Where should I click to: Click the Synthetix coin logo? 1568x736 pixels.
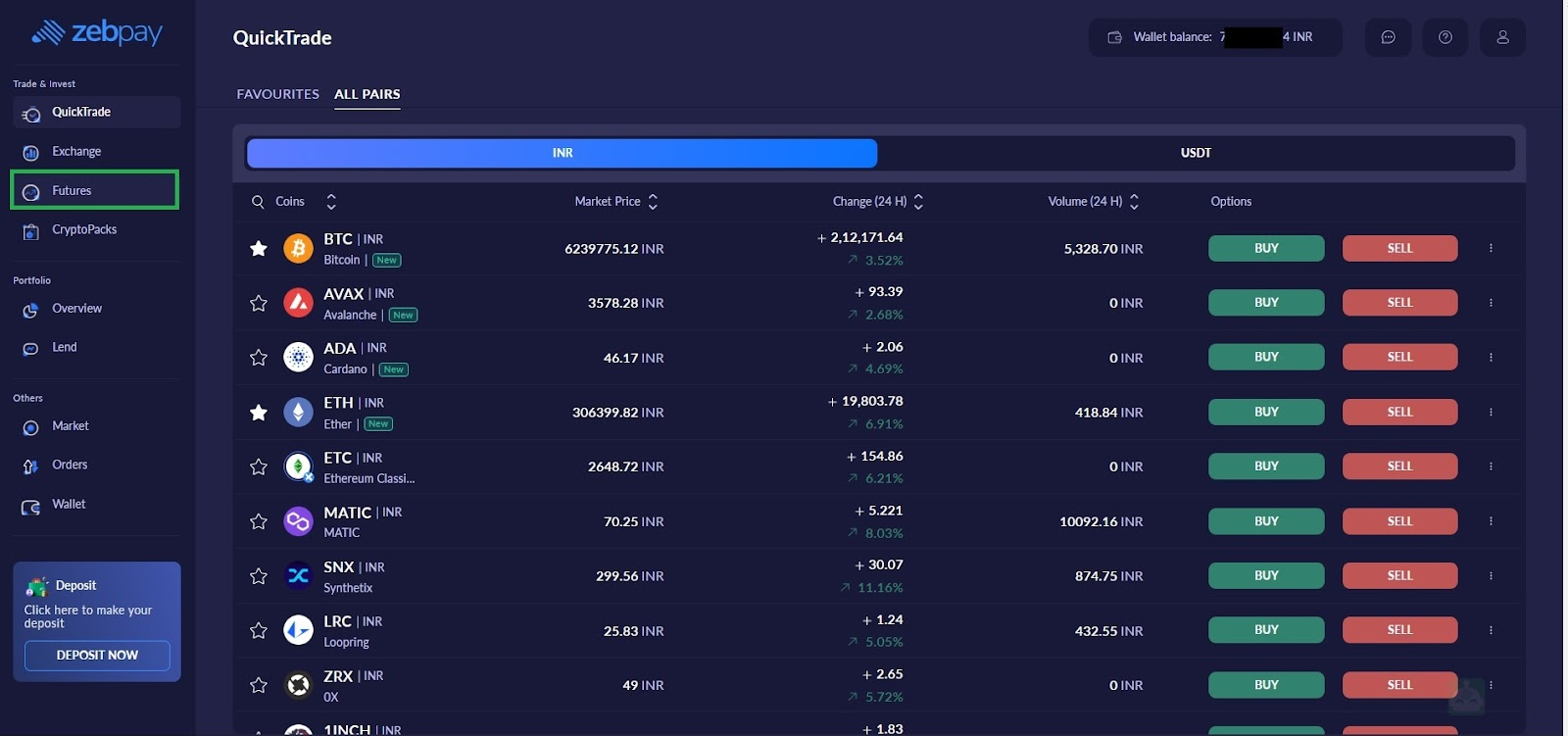pos(298,575)
